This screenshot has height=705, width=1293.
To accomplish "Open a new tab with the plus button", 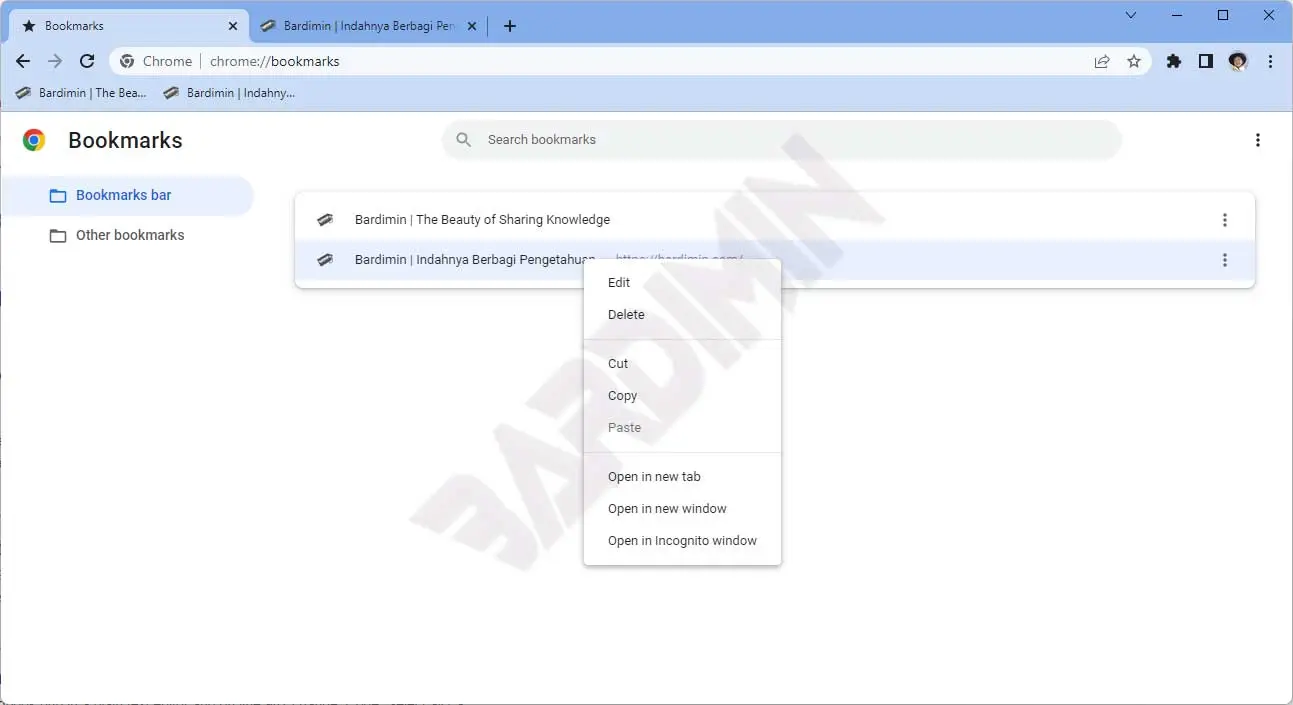I will click(x=510, y=26).
